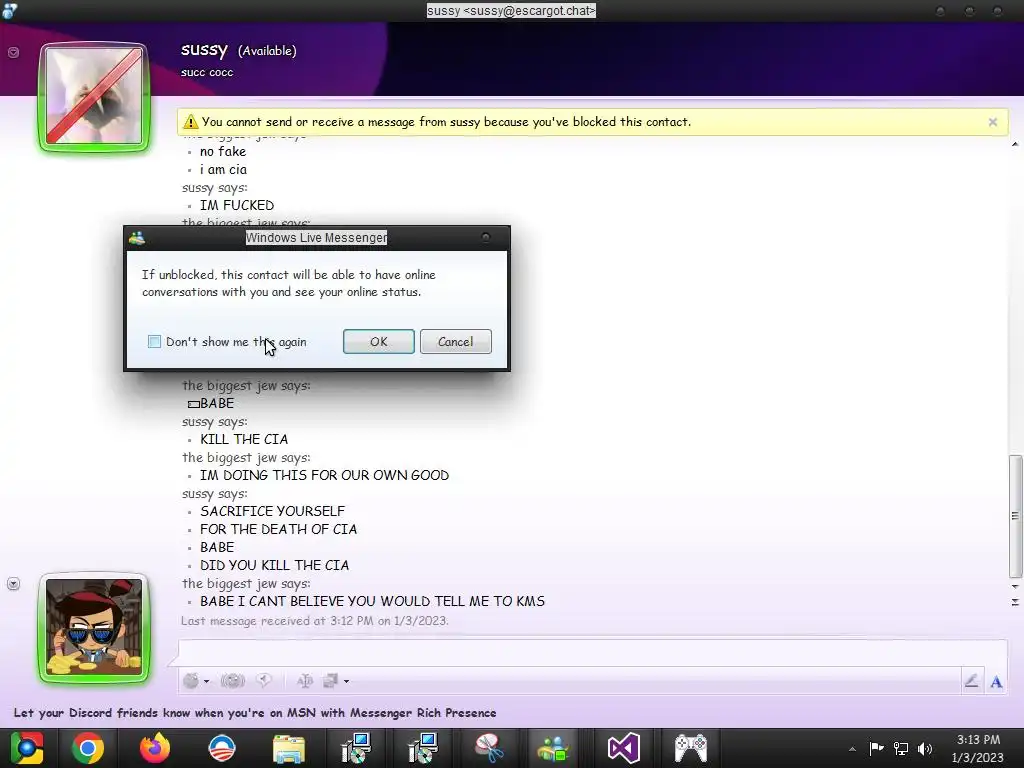1024x768 pixels.
Task: Click "Last message received at 3:12 PM" line
Action: 315,620
